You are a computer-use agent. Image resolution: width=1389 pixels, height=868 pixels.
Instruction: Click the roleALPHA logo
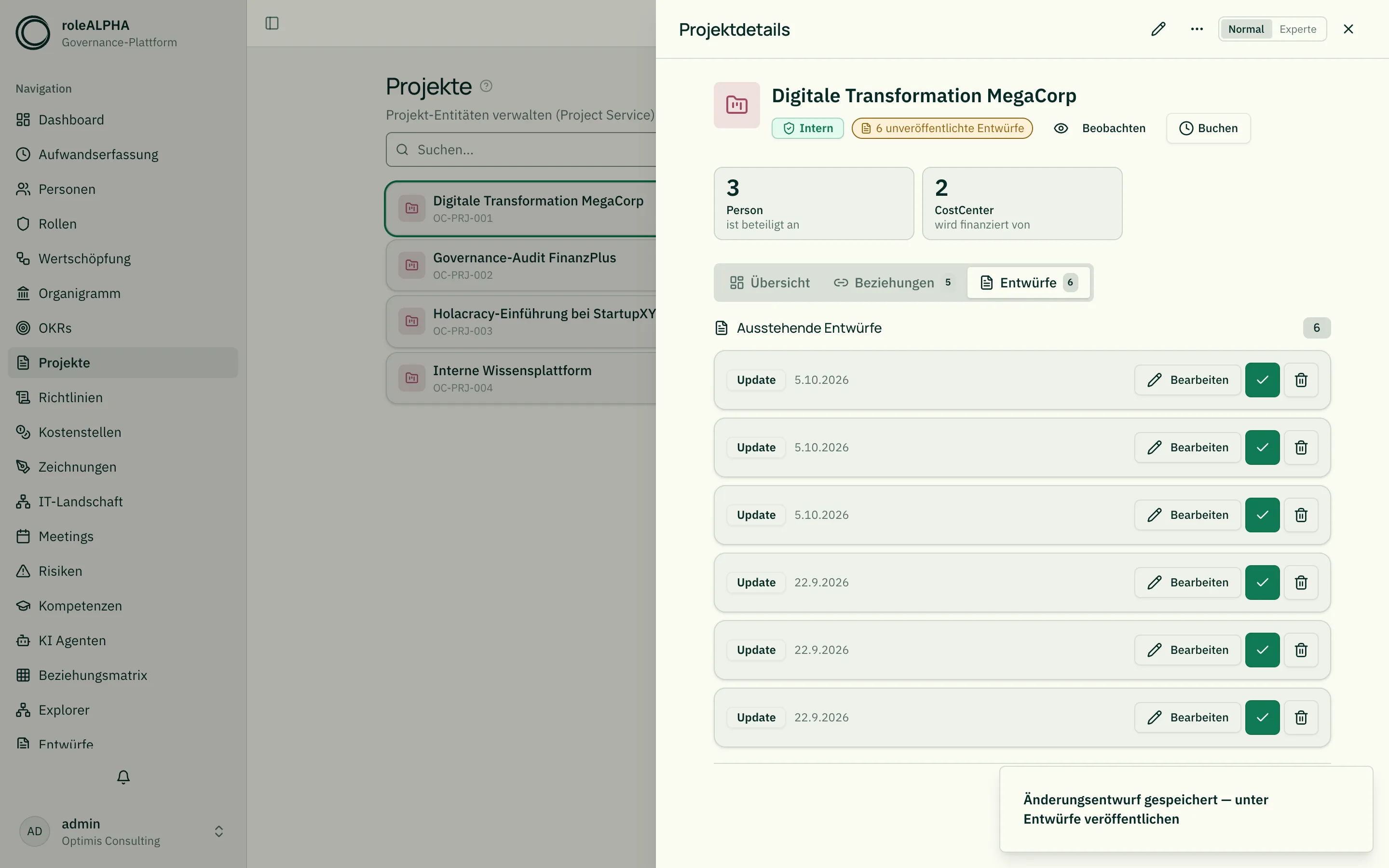[33, 33]
